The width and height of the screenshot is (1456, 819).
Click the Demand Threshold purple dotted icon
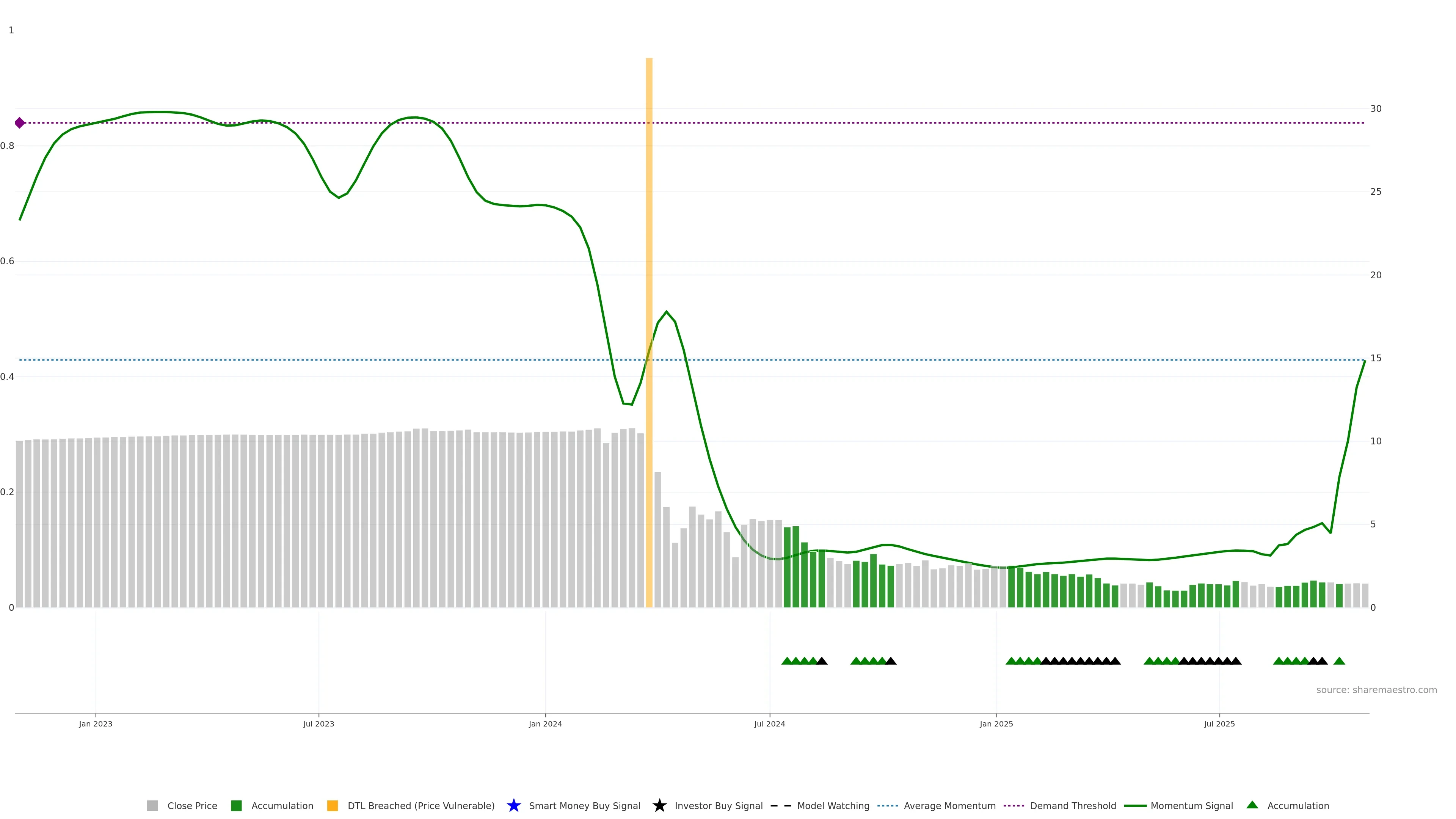(1014, 805)
